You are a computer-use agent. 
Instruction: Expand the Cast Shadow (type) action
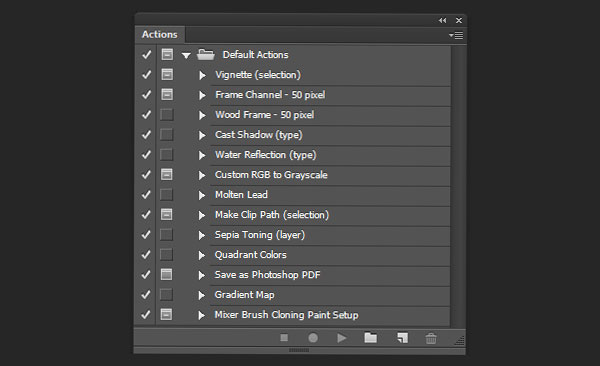pos(202,135)
